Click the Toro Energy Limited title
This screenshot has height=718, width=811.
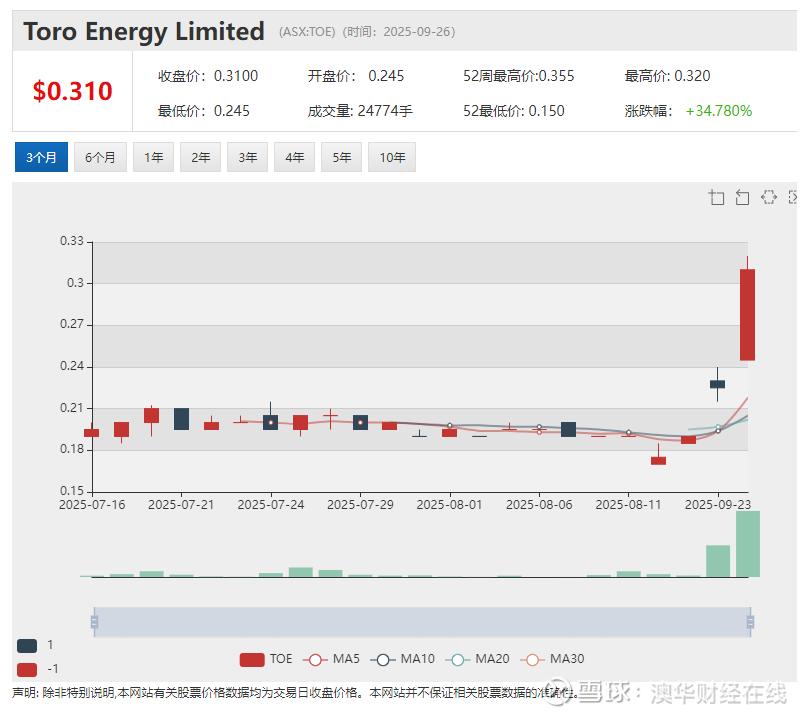click(x=144, y=32)
